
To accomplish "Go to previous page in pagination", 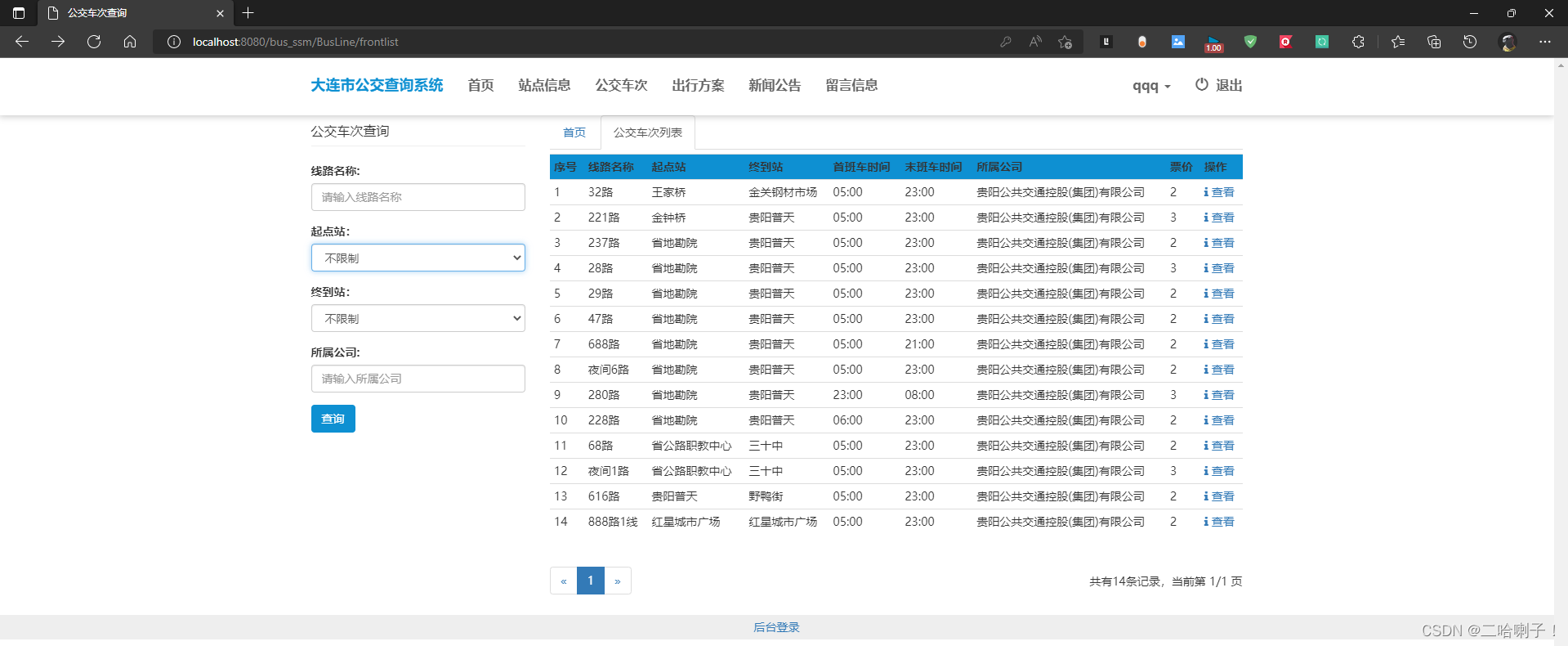I will tap(564, 581).
